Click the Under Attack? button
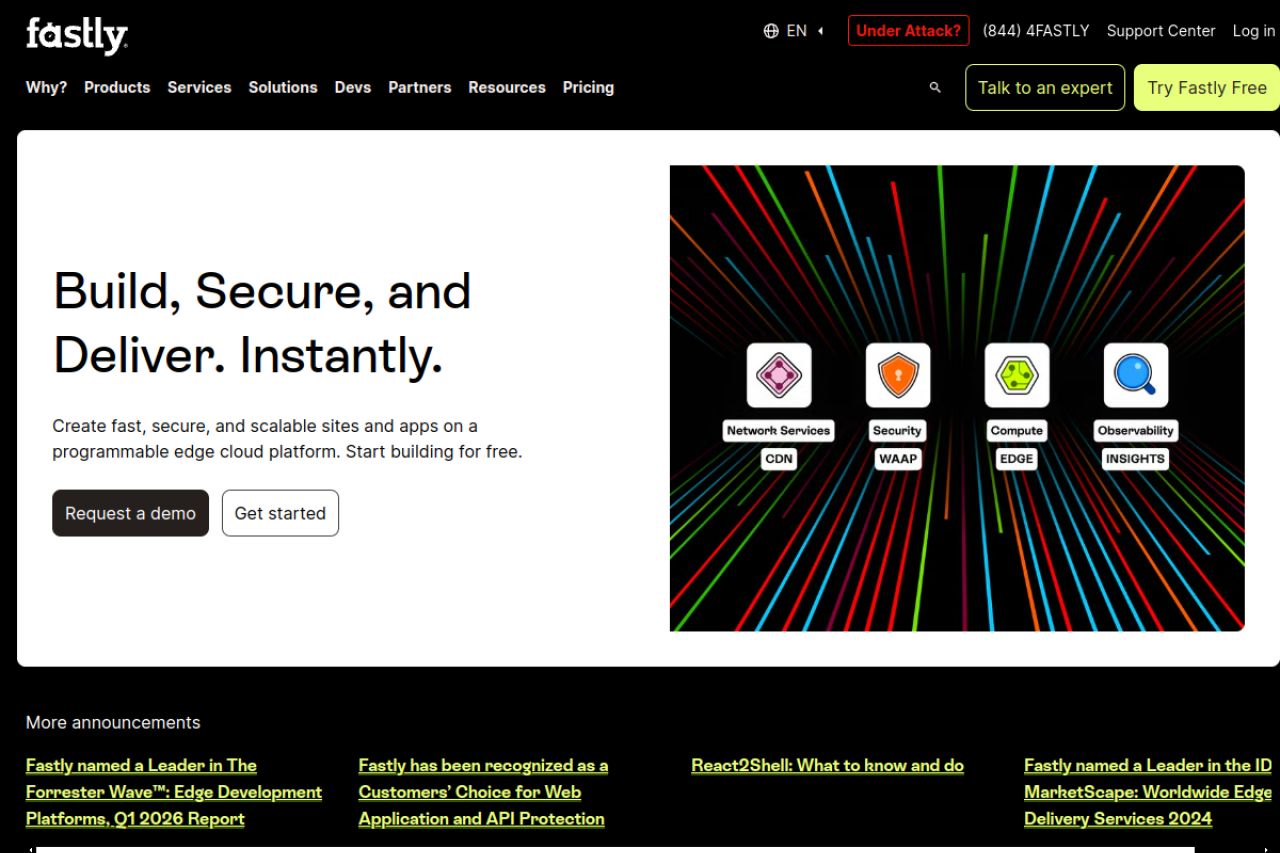Screen dimensions: 1280x853 click(908, 31)
